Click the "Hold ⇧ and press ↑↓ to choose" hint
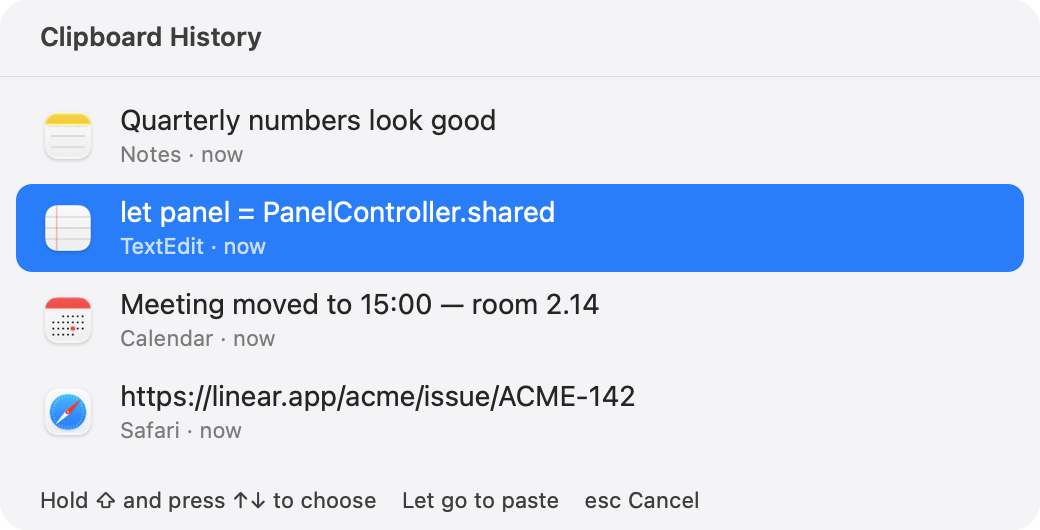Viewport: 1040px width, 530px height. [x=208, y=500]
